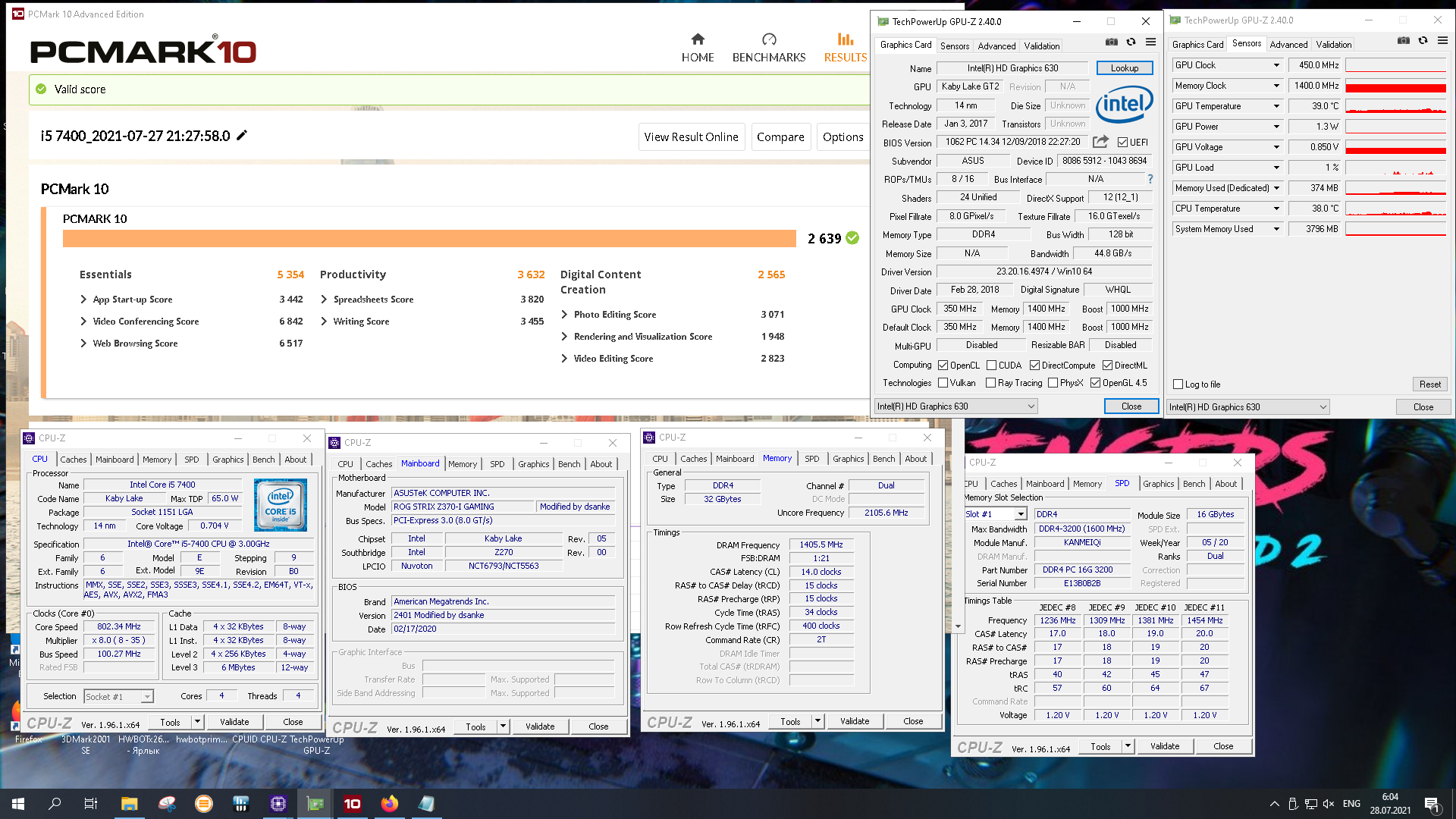Open the CPU Temperature sensor dropdown

click(1276, 209)
